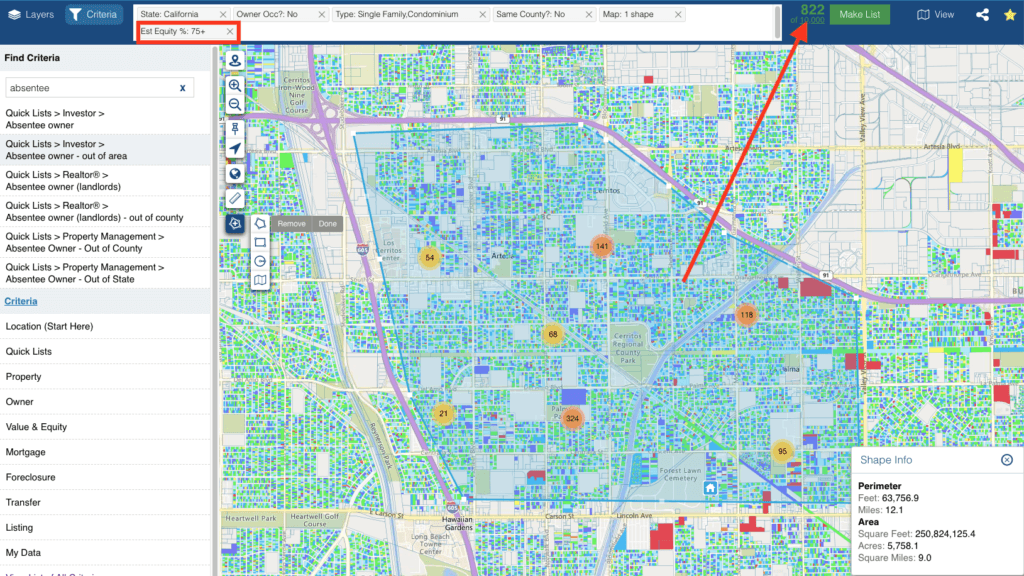The height and width of the screenshot is (576, 1024).
Task: Click the Find Criteria panel scrollbar
Action: point(215,310)
